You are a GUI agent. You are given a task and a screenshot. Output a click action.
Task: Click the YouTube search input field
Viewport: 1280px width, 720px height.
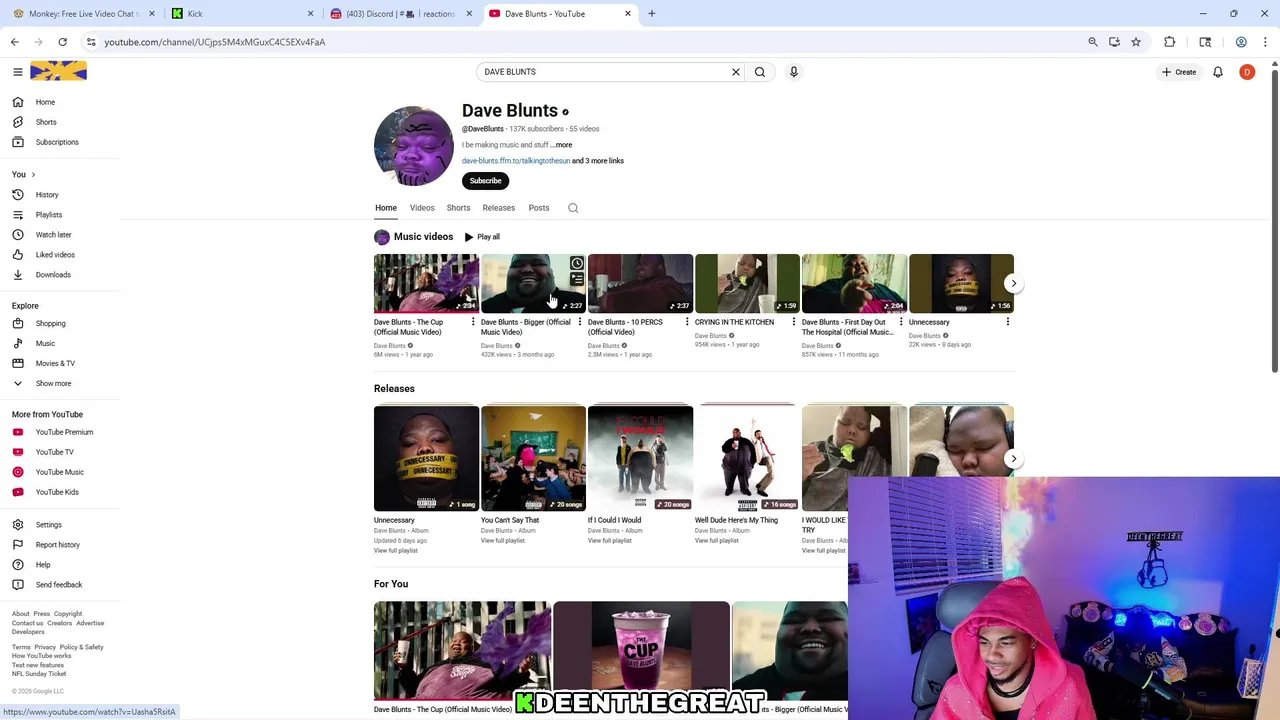[x=603, y=72]
